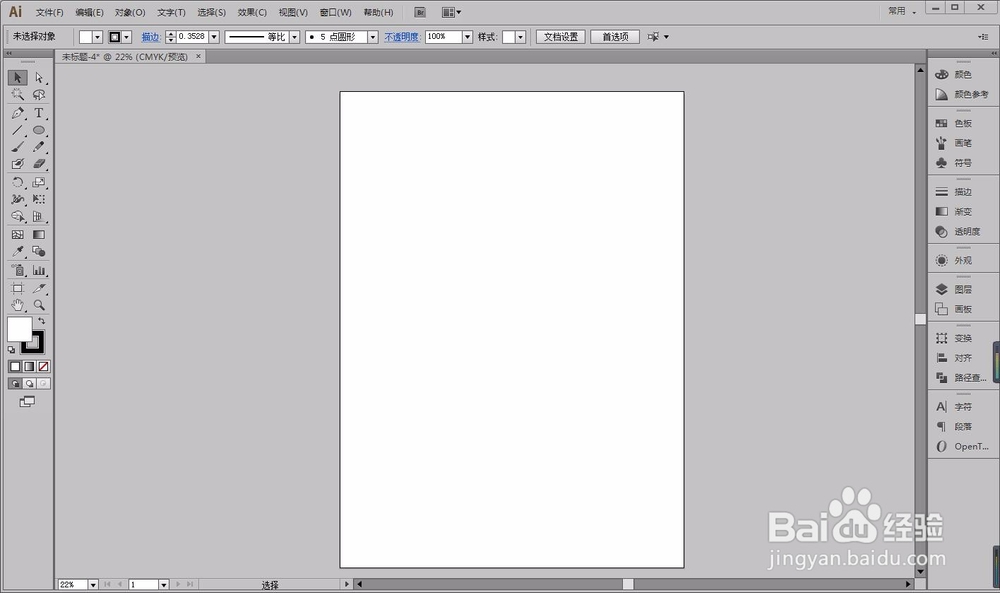The height and width of the screenshot is (593, 1000).
Task: Select the Gradient tool
Action: tap(39, 235)
